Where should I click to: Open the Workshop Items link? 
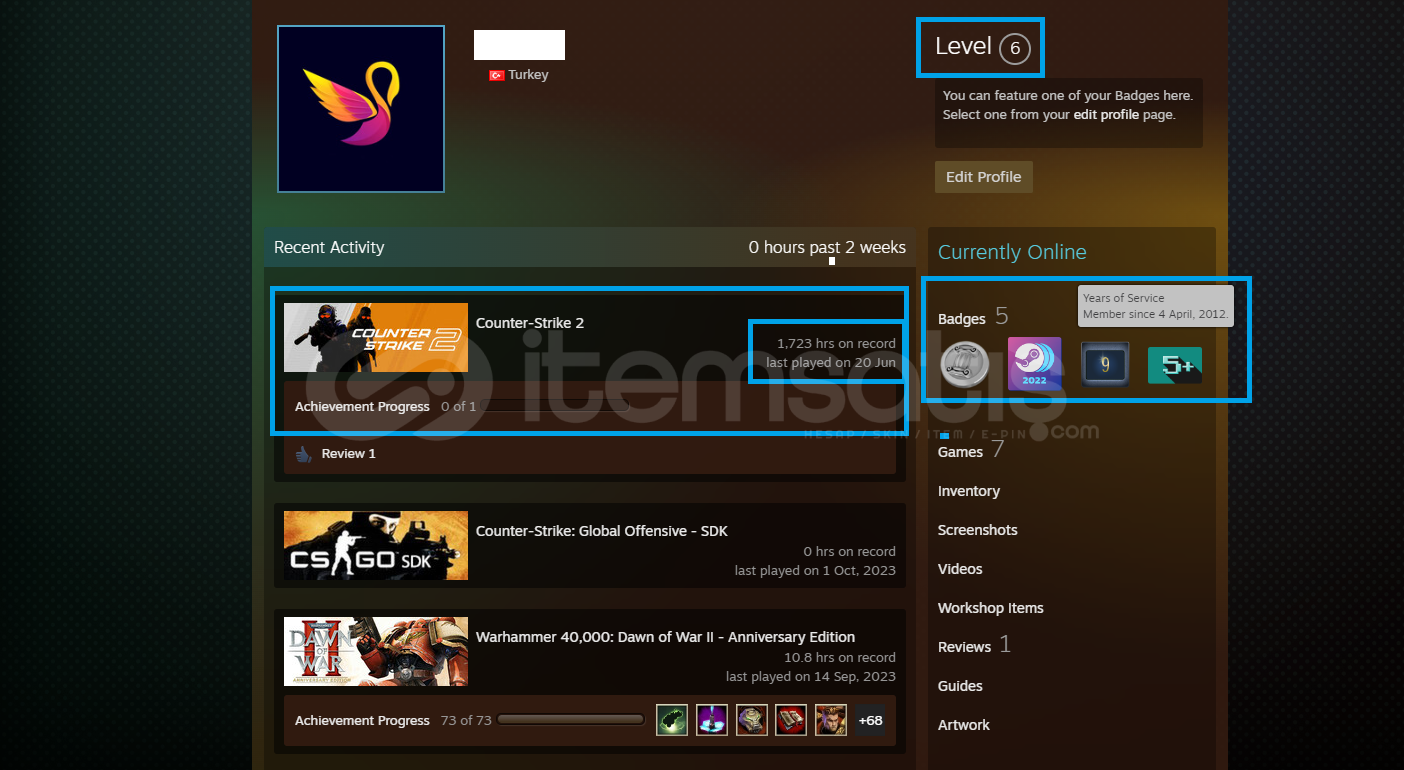click(x=991, y=608)
